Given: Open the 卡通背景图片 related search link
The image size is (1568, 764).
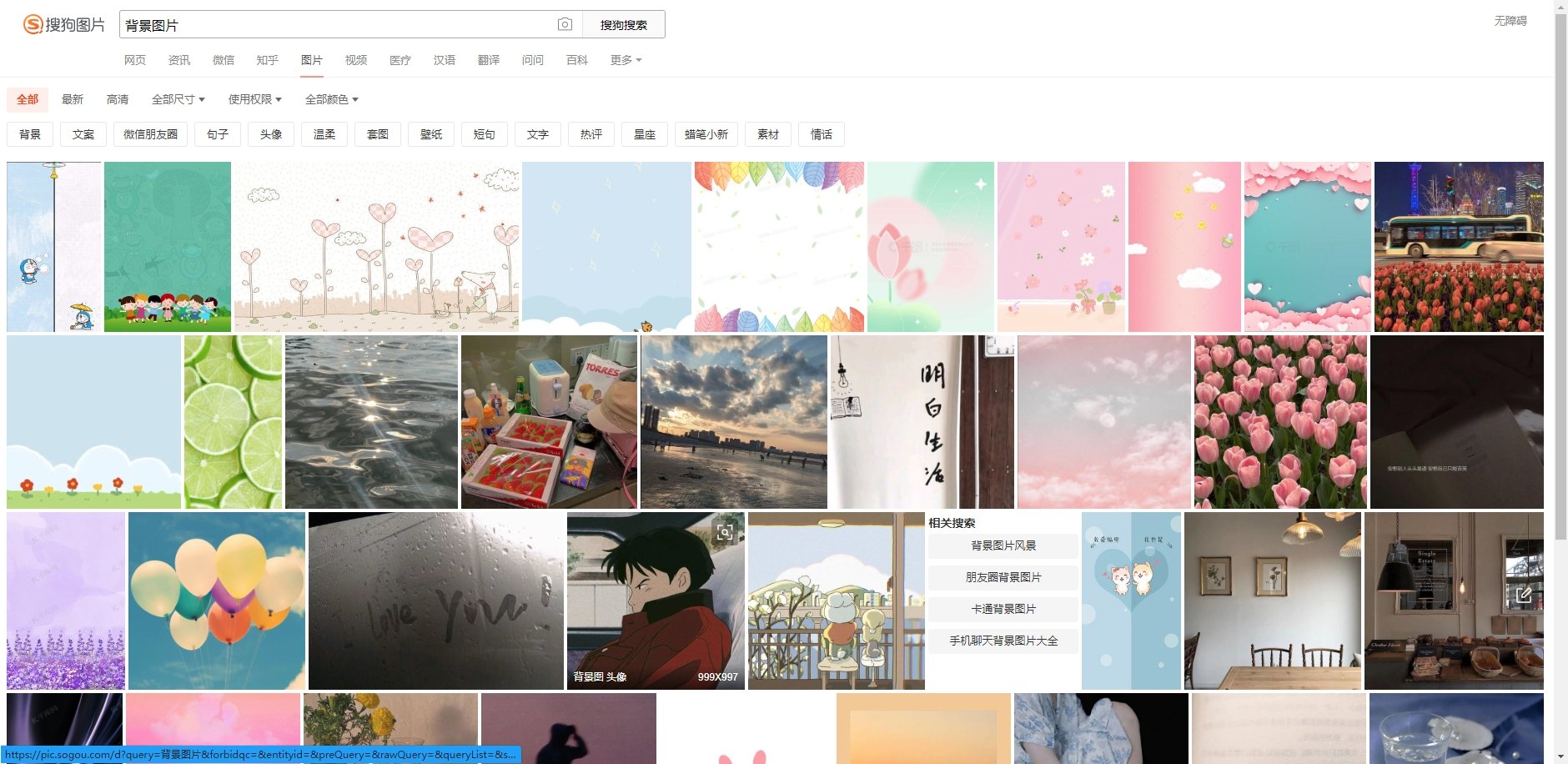Looking at the screenshot, I should (1003, 609).
